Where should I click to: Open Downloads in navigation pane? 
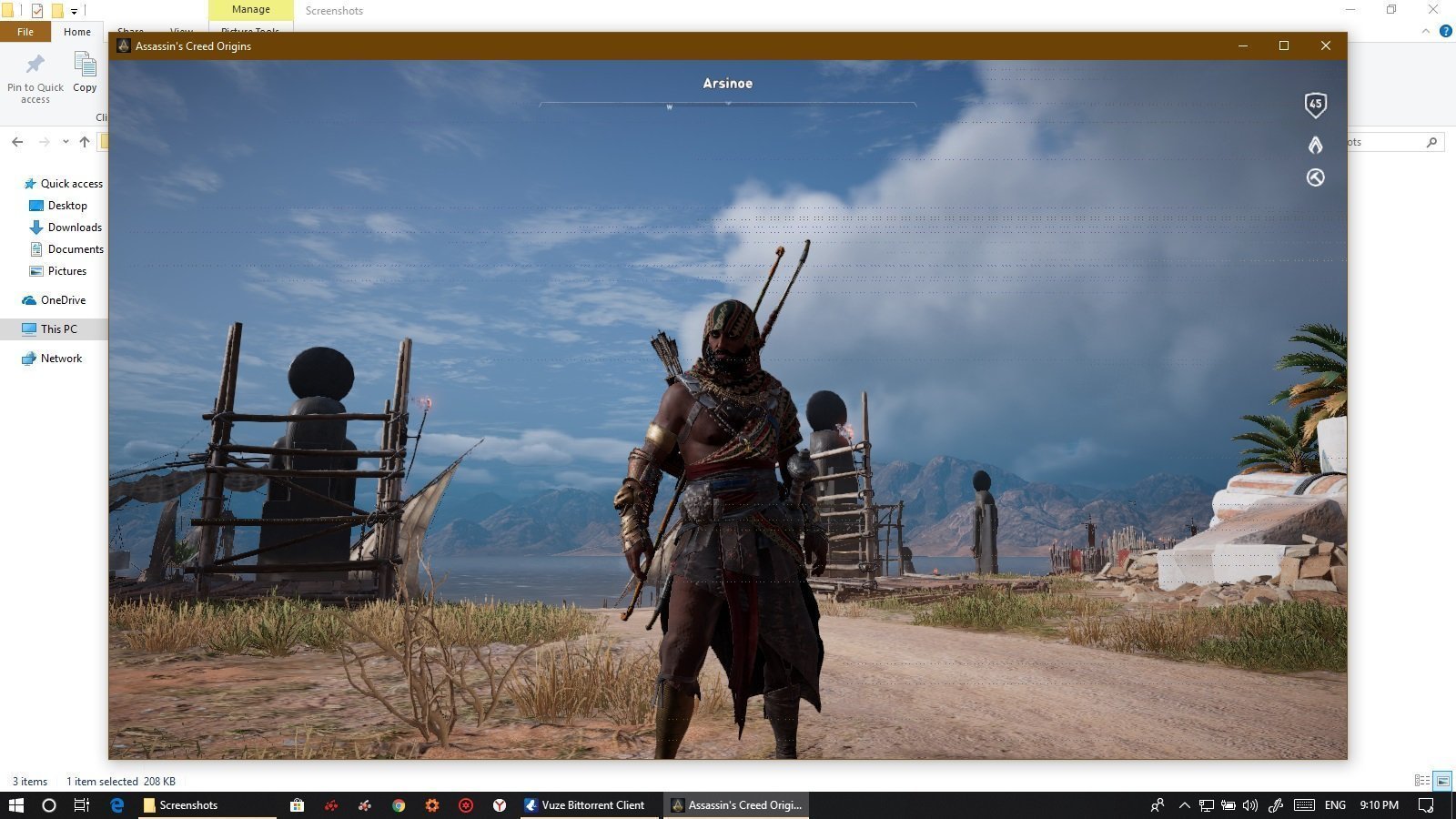click(x=66, y=227)
